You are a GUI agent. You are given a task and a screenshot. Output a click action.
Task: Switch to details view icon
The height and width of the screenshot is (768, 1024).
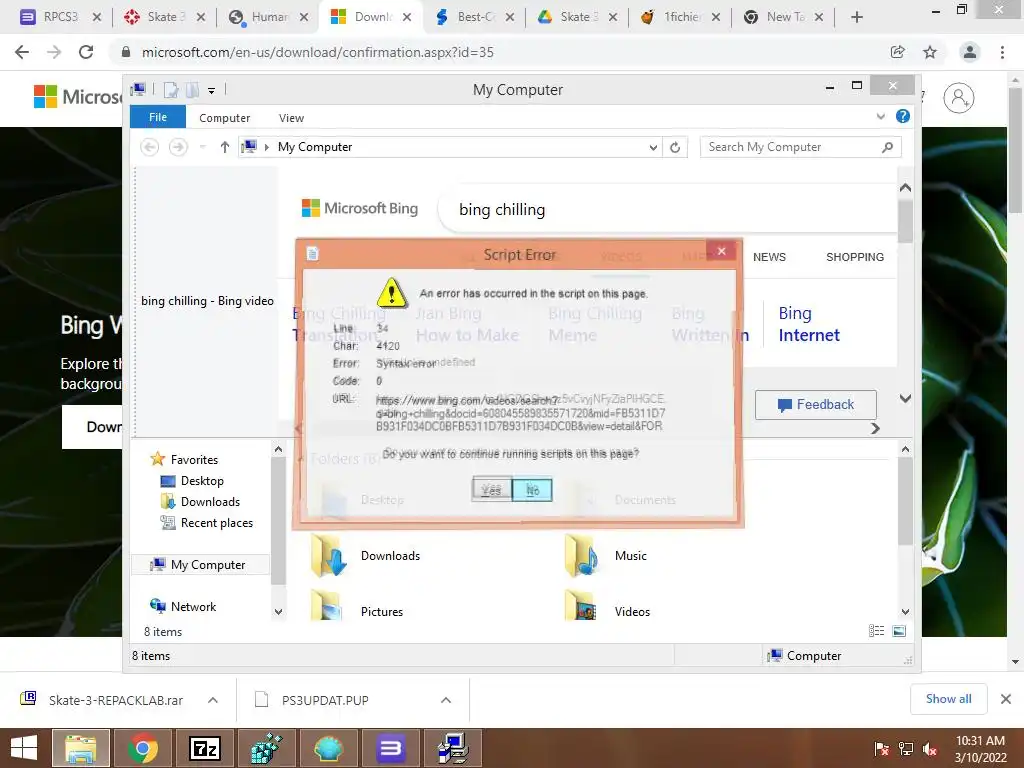876,630
